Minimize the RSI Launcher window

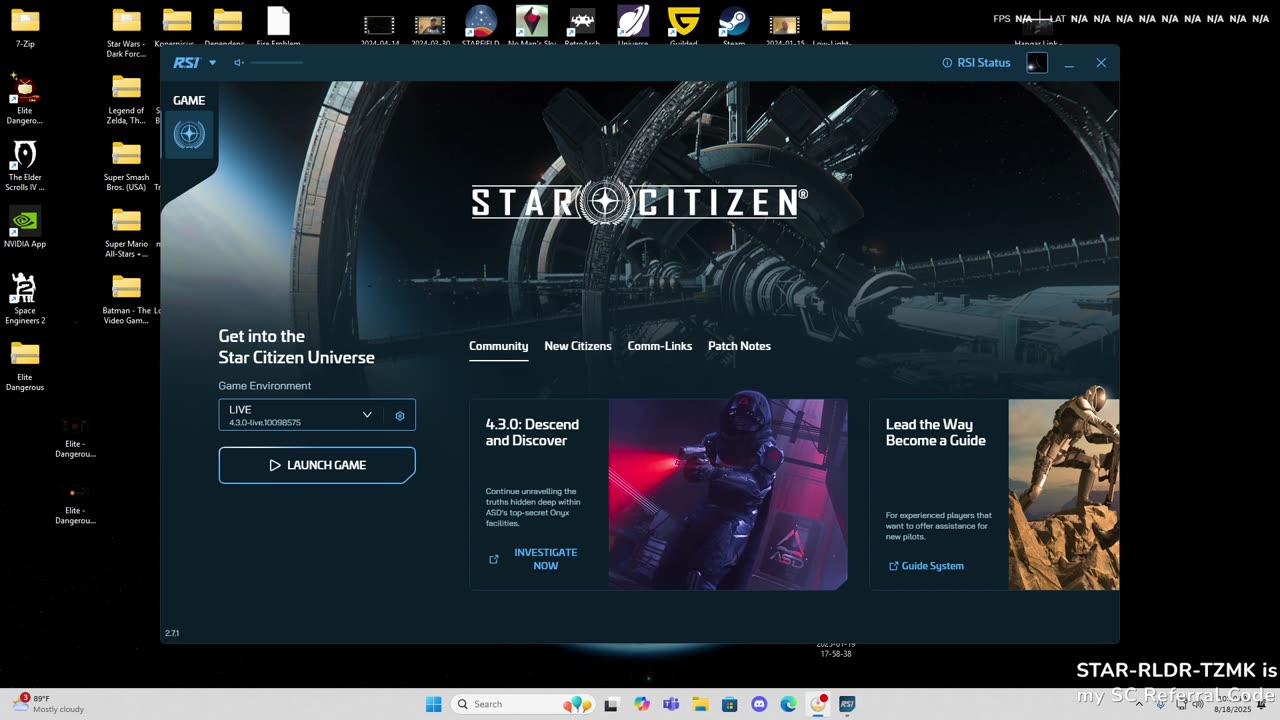coord(1069,63)
